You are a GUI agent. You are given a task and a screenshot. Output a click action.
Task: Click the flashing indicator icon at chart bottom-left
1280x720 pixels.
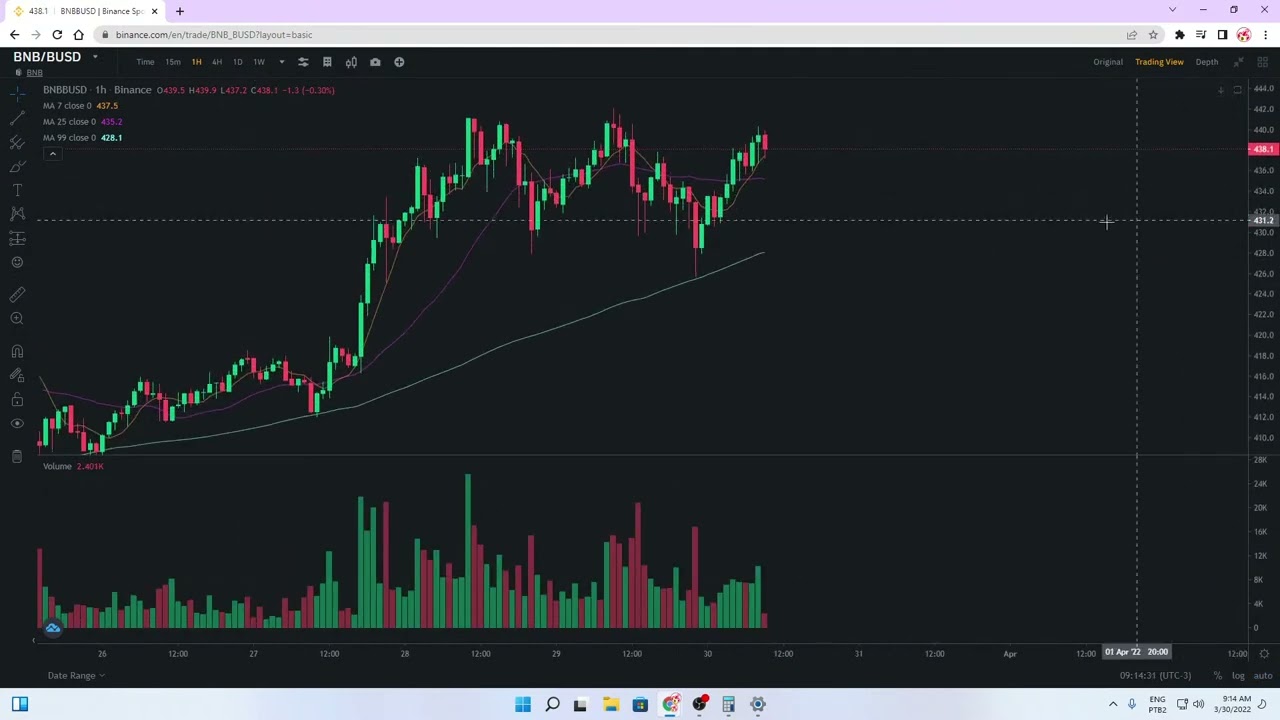52,628
